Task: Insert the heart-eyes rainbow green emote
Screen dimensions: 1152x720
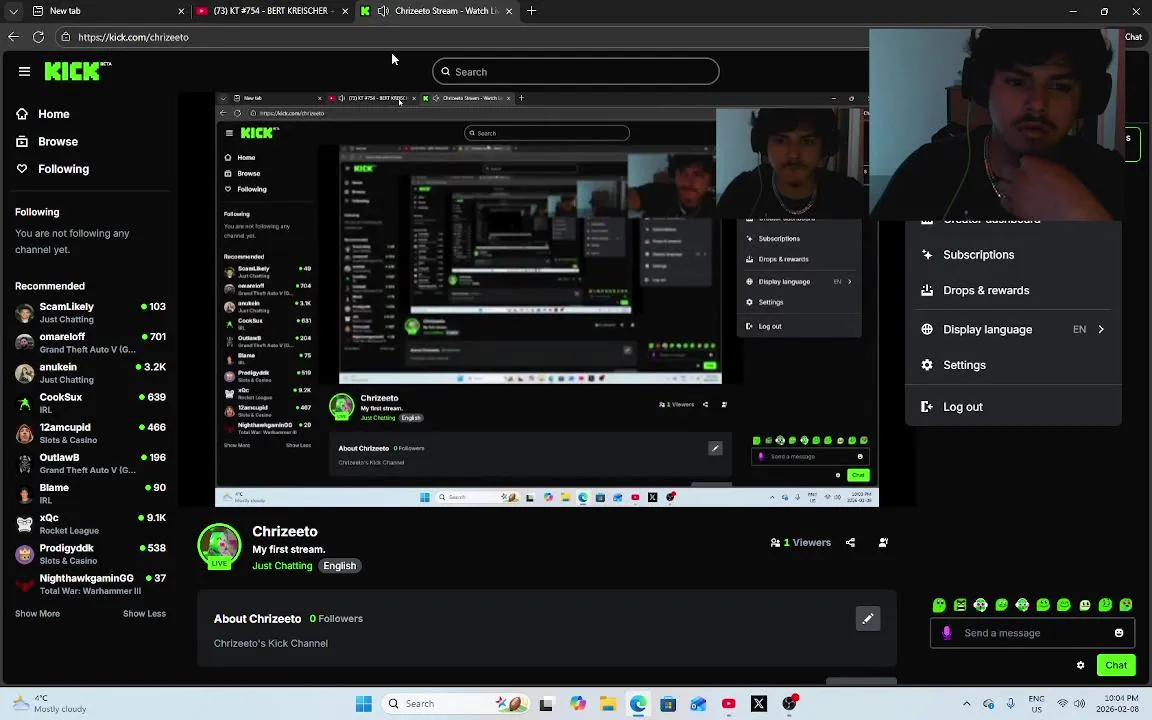Action: pyautogui.click(x=1126, y=605)
